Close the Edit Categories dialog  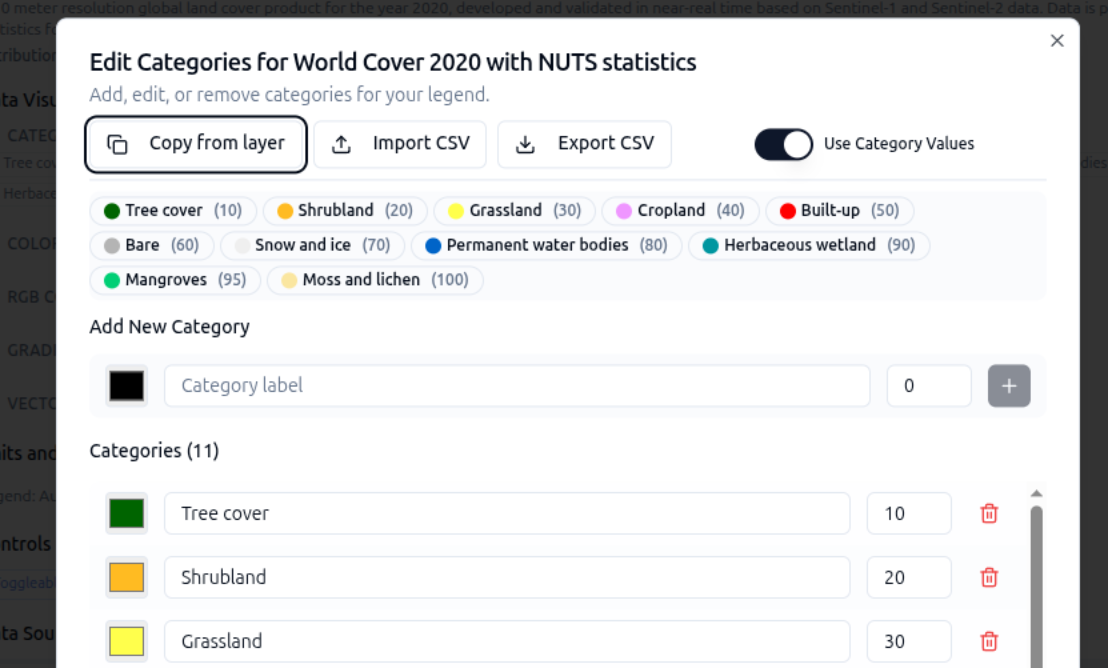pos(1057,41)
